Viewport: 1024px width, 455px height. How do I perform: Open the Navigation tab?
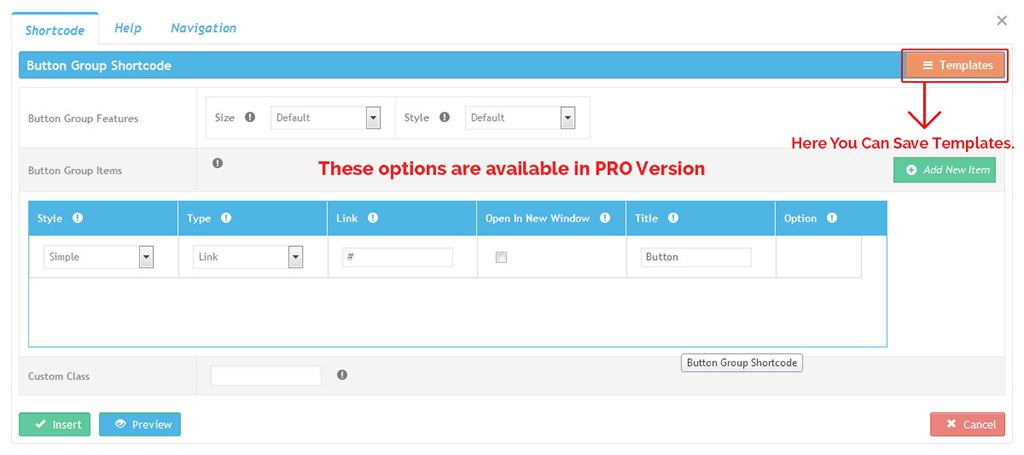[x=203, y=28]
